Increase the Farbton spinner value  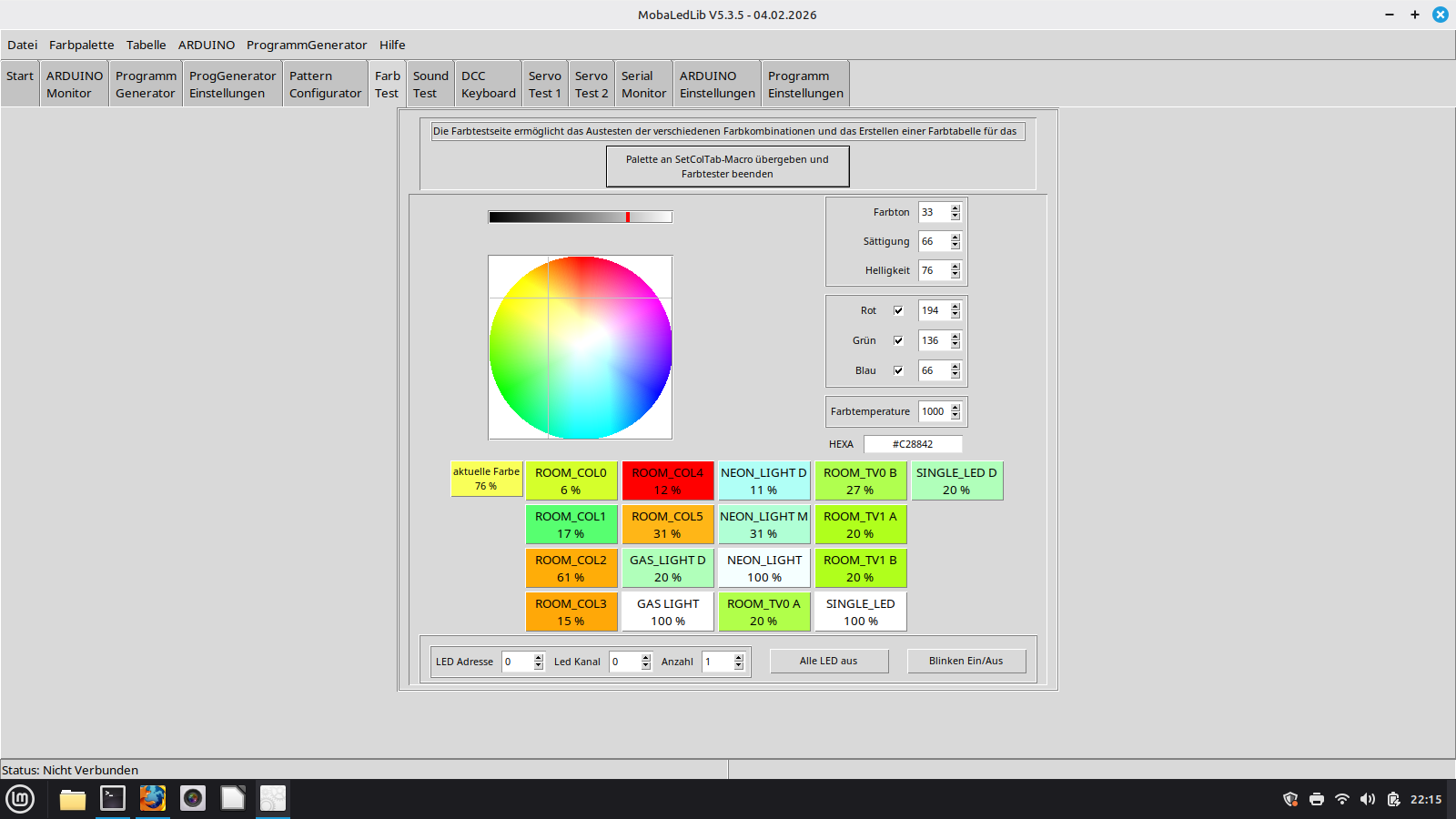click(955, 208)
